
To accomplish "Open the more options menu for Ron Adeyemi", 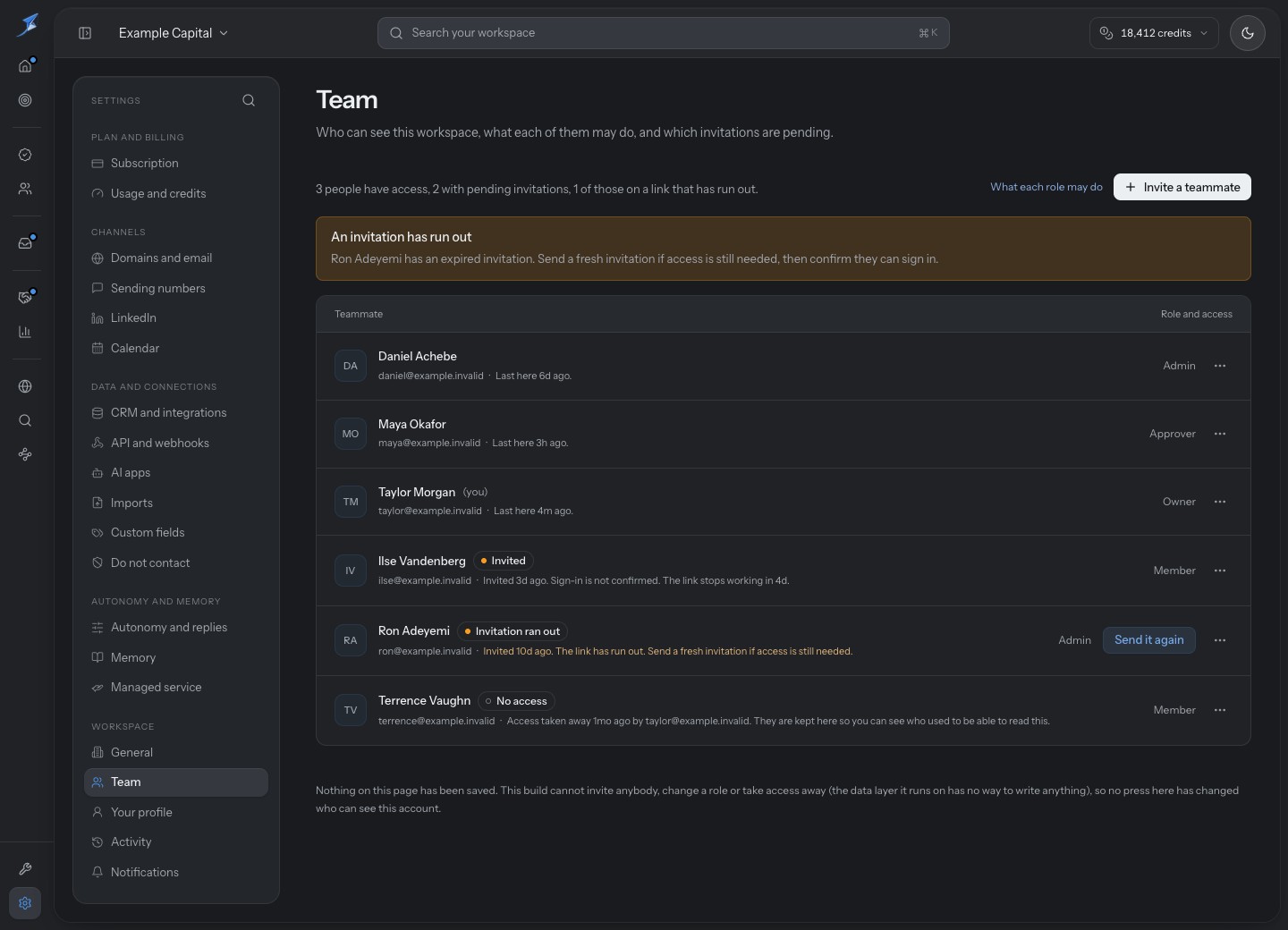I will [x=1220, y=640].
